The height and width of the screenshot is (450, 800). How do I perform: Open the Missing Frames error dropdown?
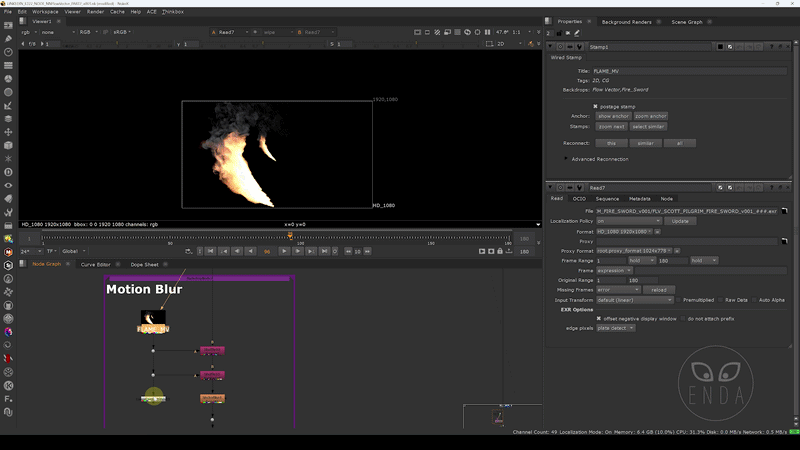(618, 290)
